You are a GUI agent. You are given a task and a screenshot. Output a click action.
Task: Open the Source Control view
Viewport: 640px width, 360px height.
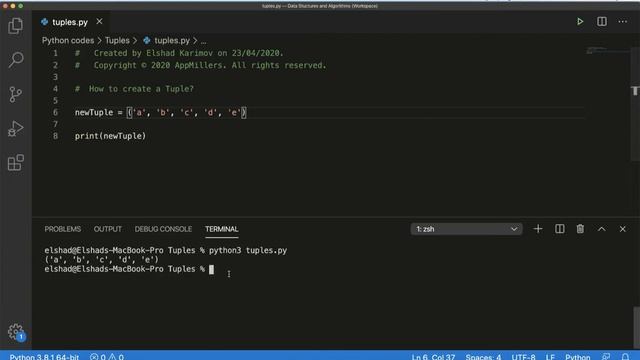16,94
